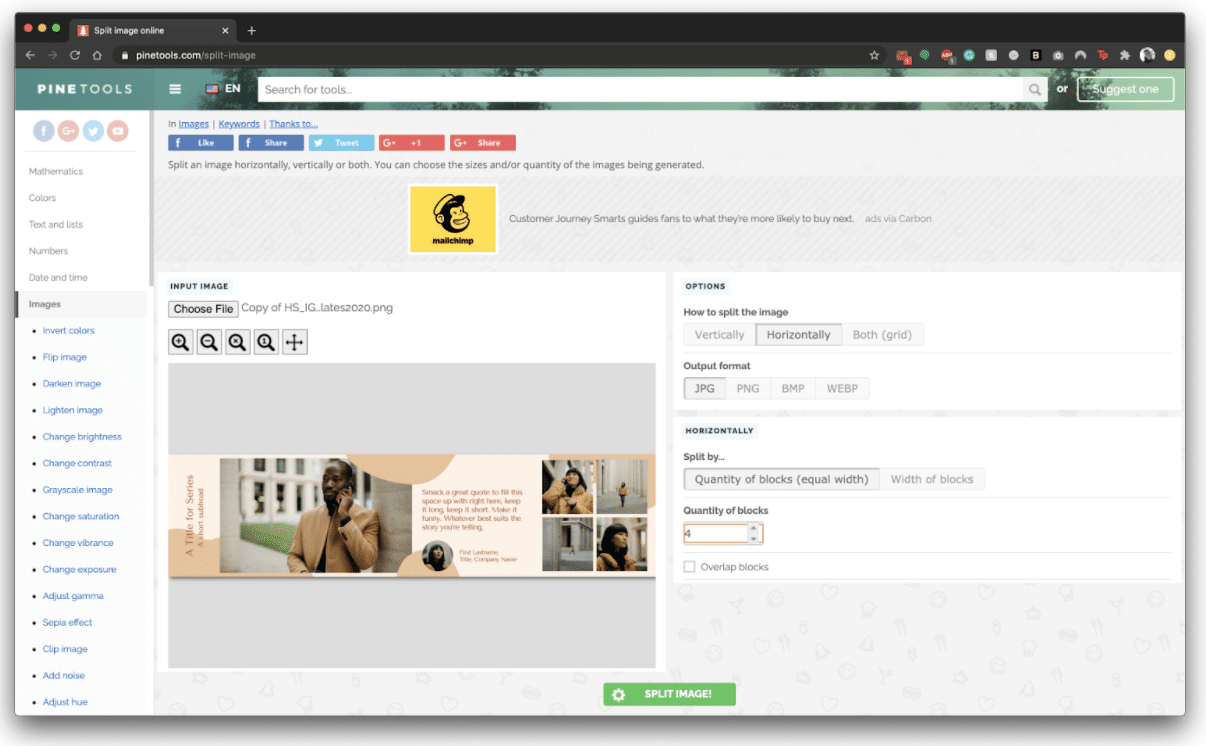Open the hamburger menu beside the Pinetools logo
The height and width of the screenshot is (746, 1206).
175,89
